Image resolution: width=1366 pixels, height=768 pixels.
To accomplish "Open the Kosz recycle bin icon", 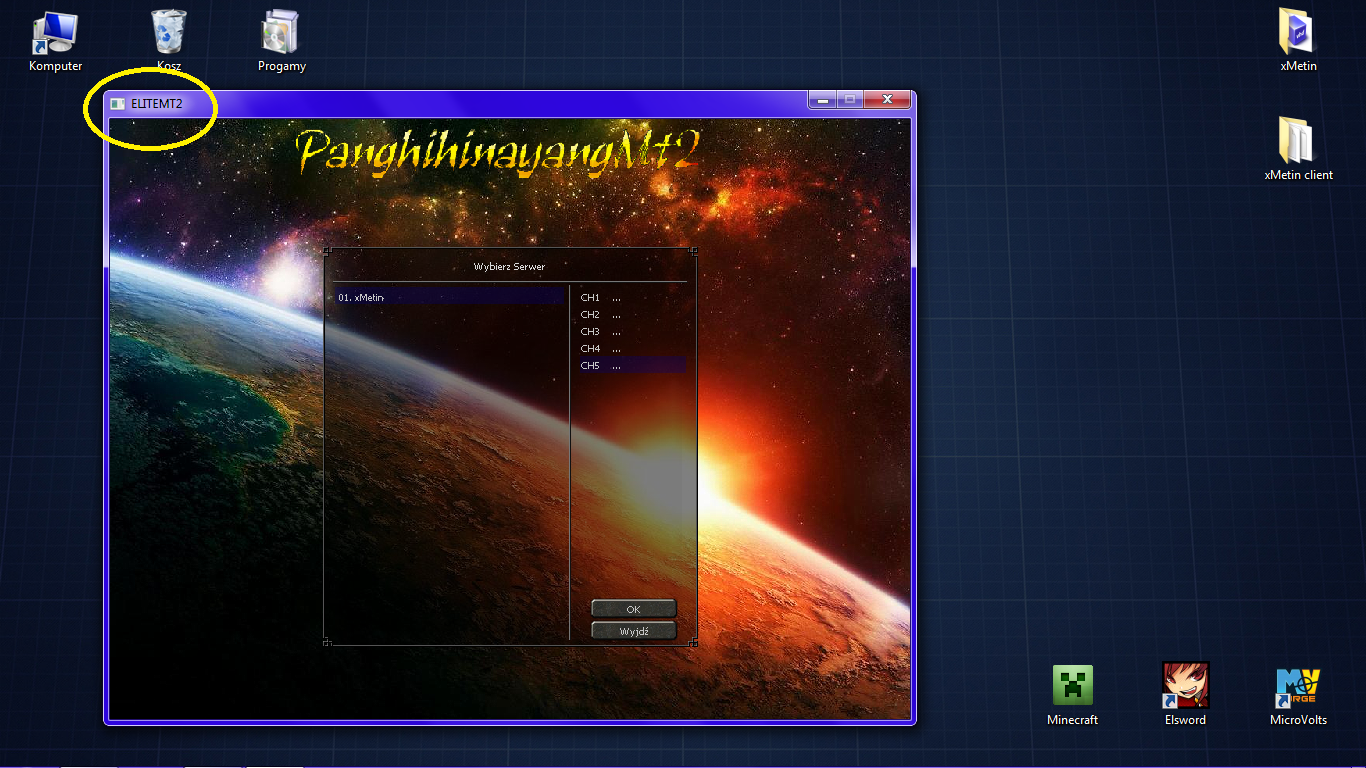I will click(x=169, y=40).
